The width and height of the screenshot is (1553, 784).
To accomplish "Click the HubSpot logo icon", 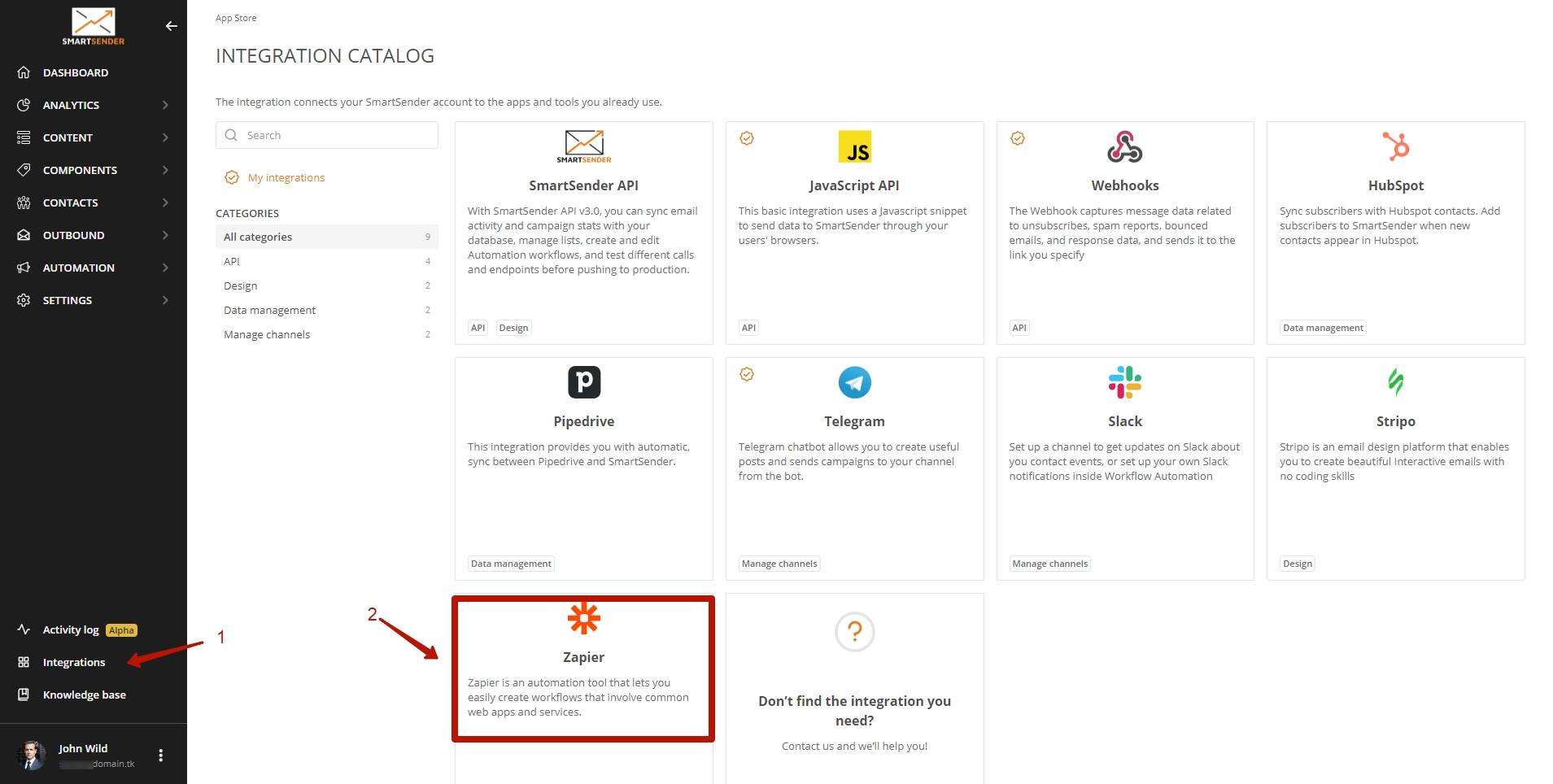I will pos(1395,146).
